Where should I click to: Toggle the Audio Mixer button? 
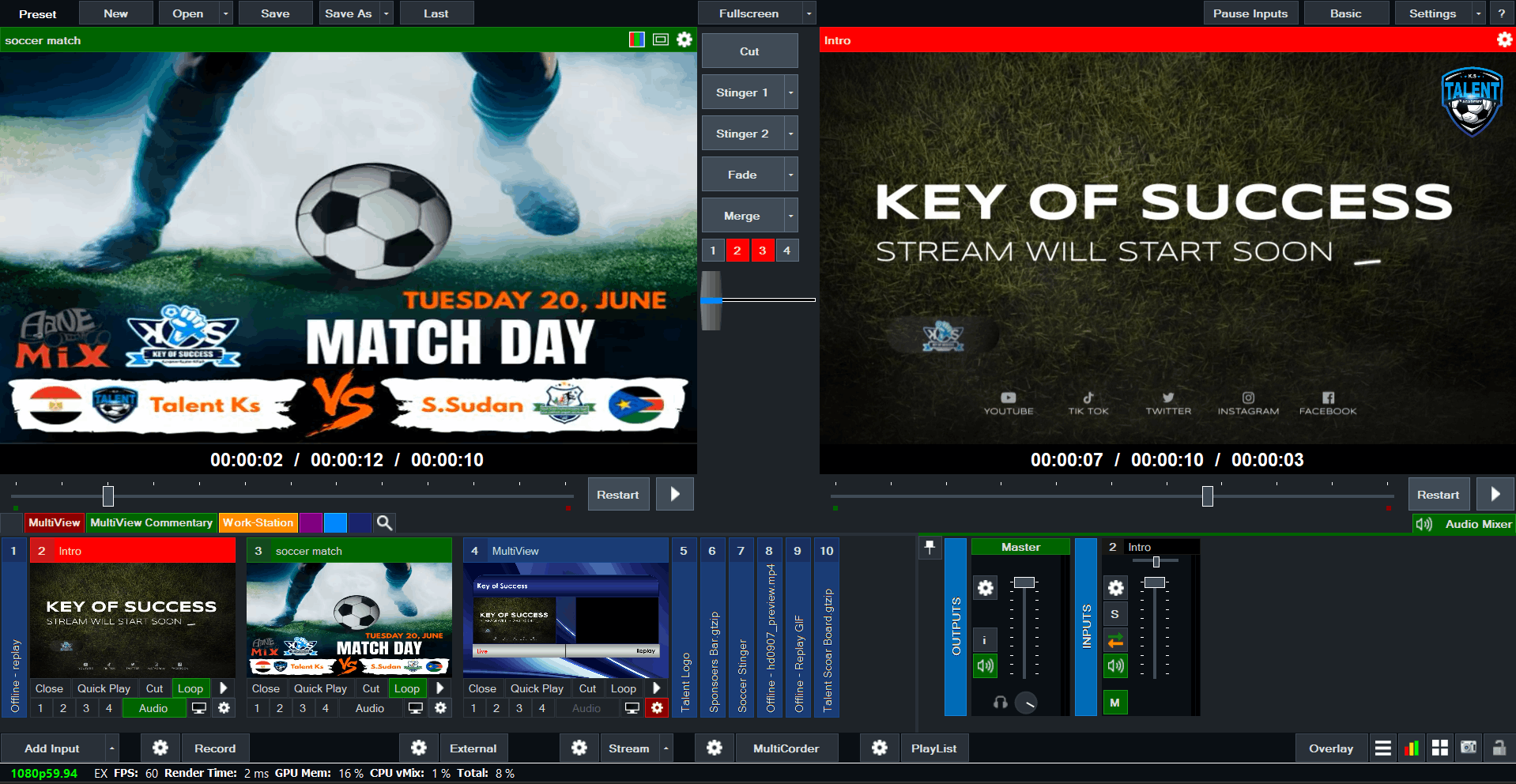(x=1465, y=524)
